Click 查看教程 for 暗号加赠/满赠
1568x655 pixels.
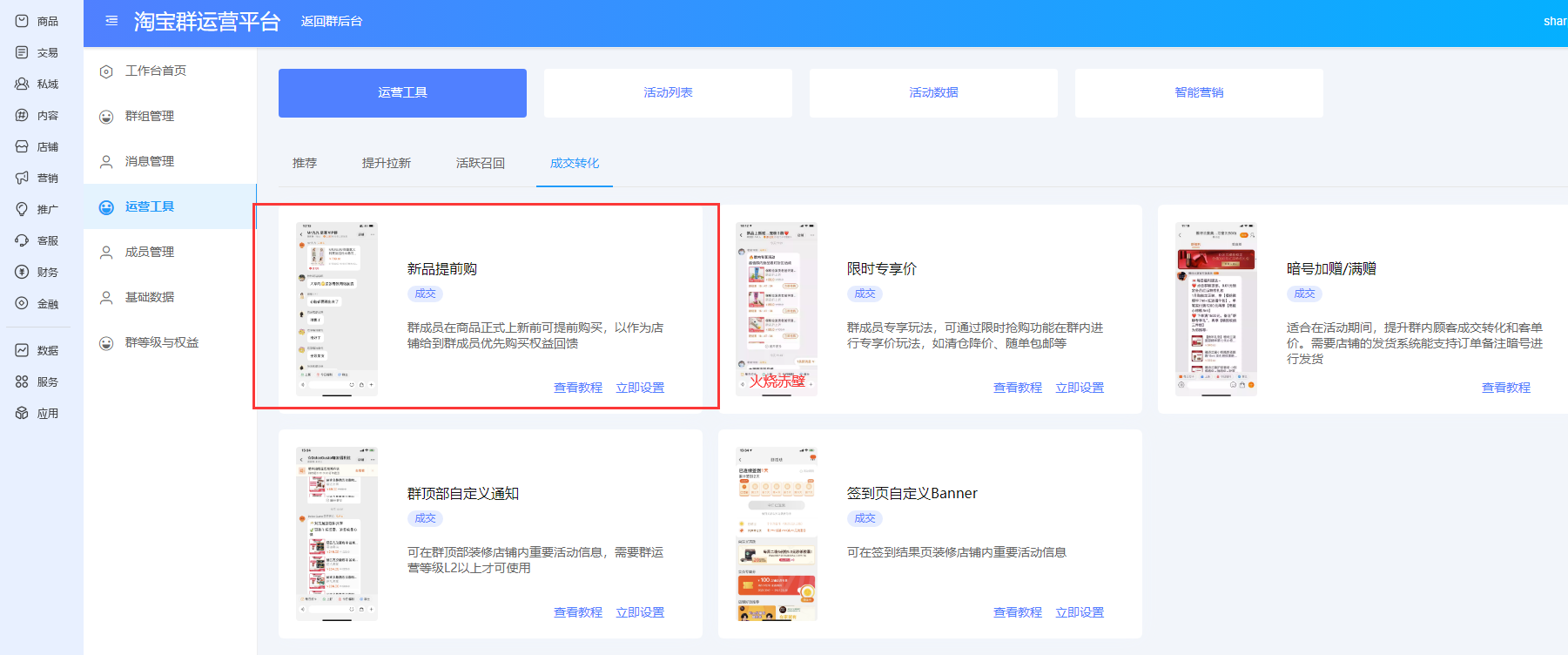coord(1506,388)
